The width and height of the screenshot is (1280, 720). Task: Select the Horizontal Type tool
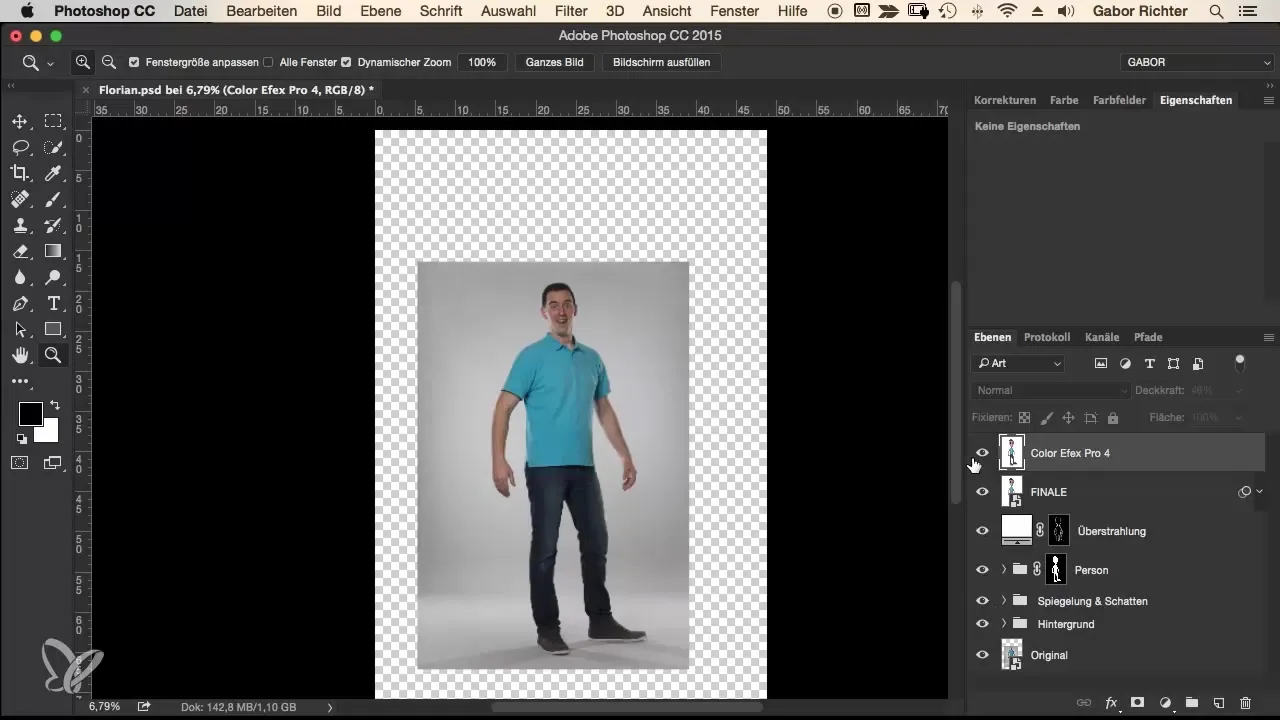click(x=53, y=303)
